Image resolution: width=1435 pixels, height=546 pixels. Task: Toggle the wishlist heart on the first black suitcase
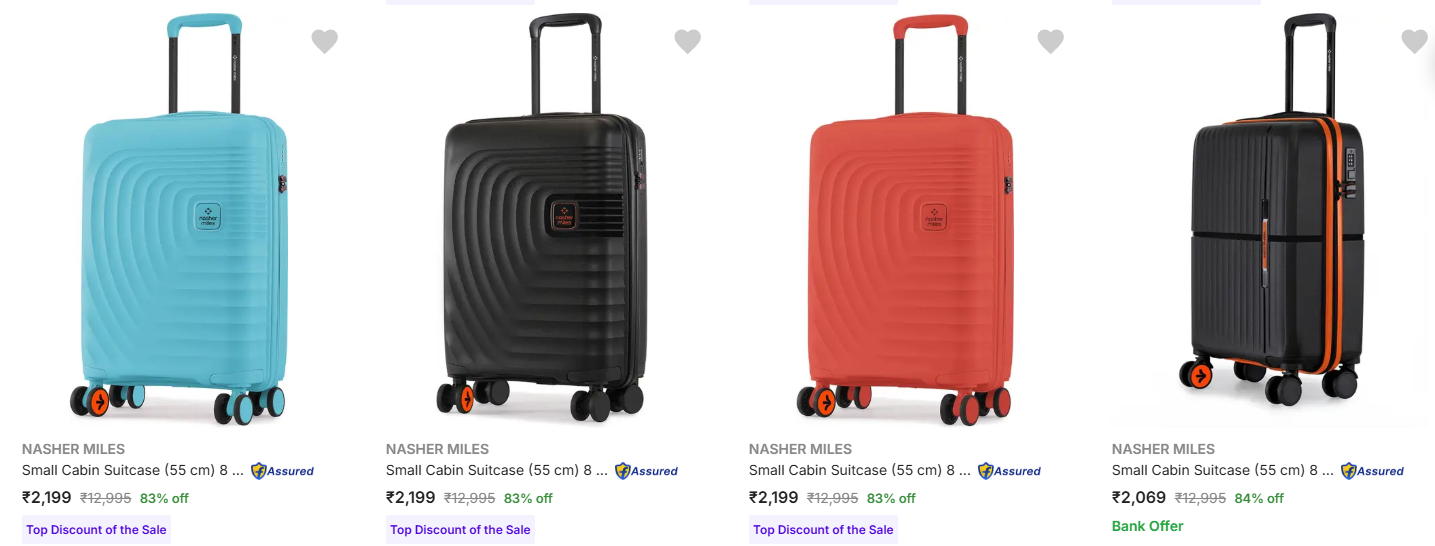pyautogui.click(x=687, y=41)
